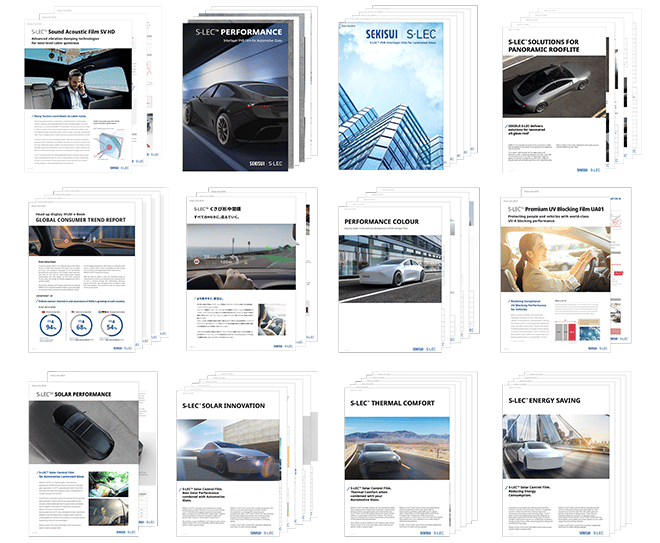Click the woman driving photo on the UV Blocking brochure
Image resolution: width=660 pixels, height=543 pixels.
point(555,259)
